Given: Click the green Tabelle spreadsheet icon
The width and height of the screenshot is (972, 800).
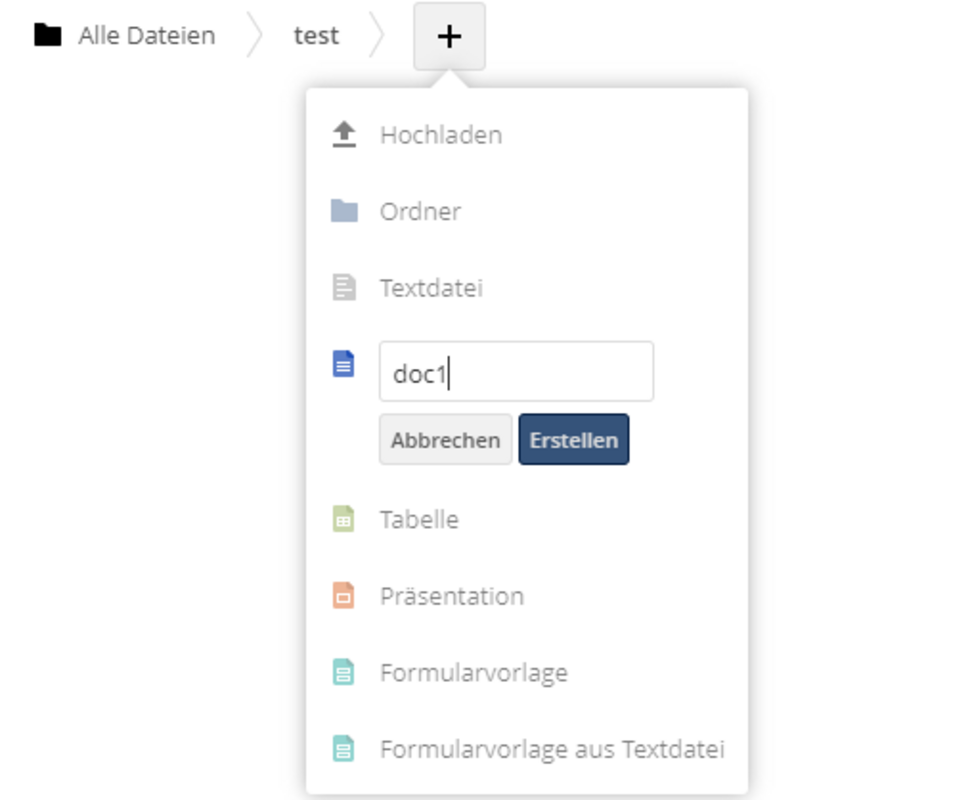Looking at the screenshot, I should (x=344, y=519).
